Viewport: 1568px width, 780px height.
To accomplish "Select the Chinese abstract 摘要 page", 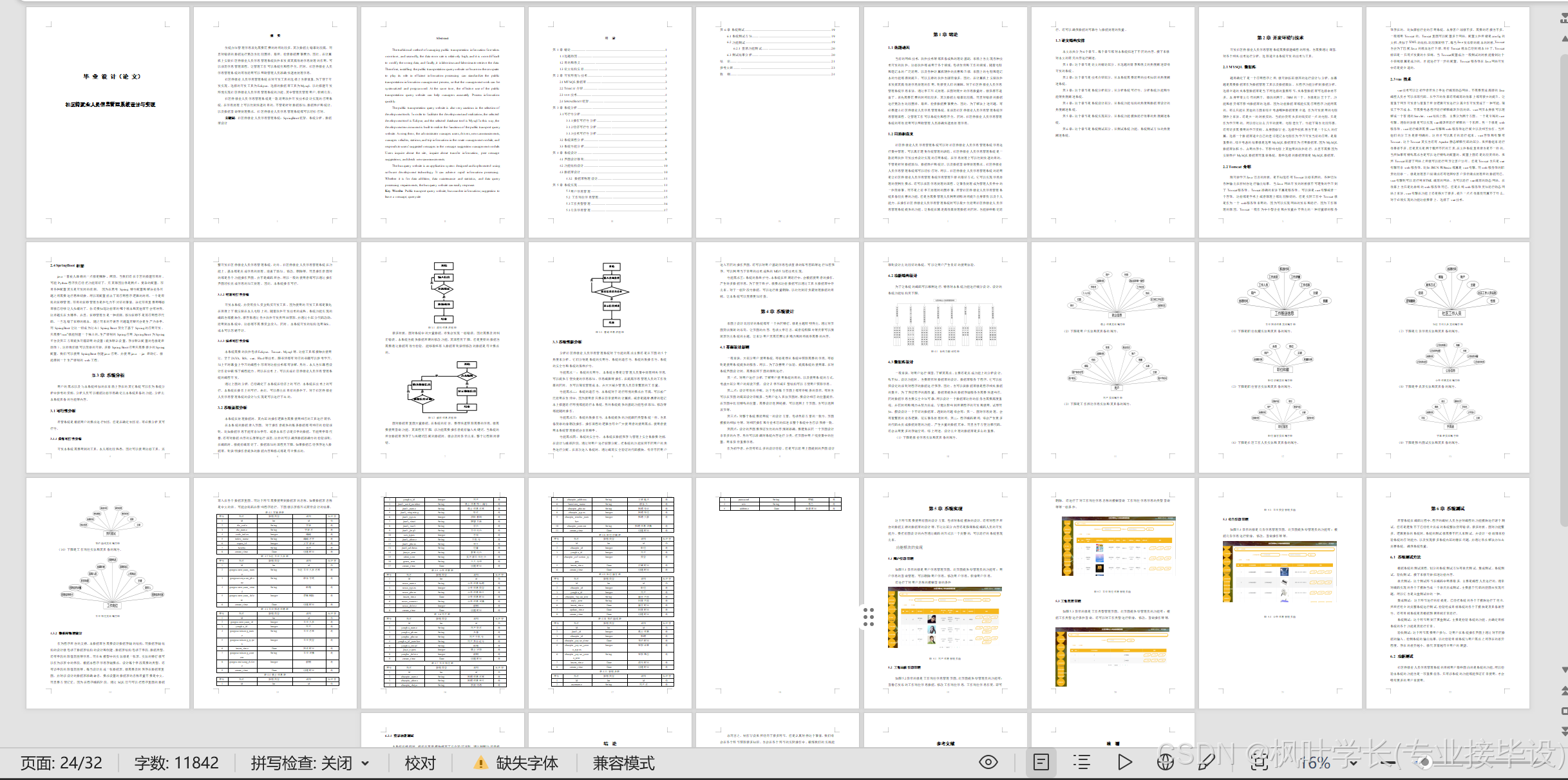I will pyautogui.click(x=275, y=122).
